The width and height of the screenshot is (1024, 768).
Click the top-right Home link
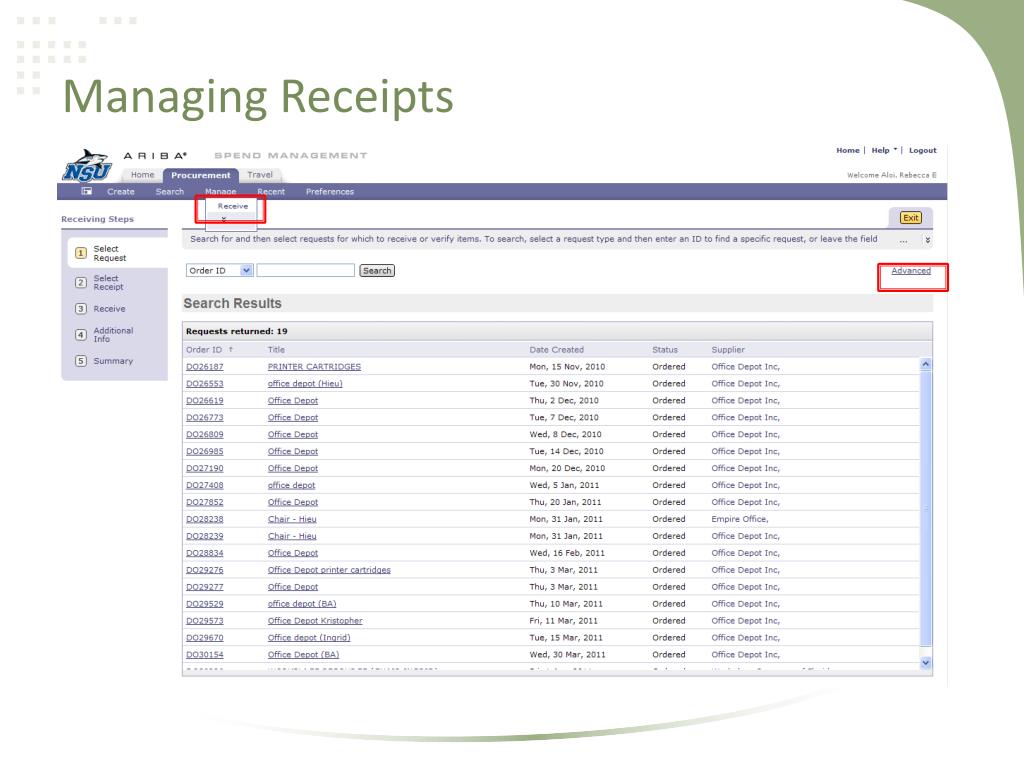coord(848,150)
